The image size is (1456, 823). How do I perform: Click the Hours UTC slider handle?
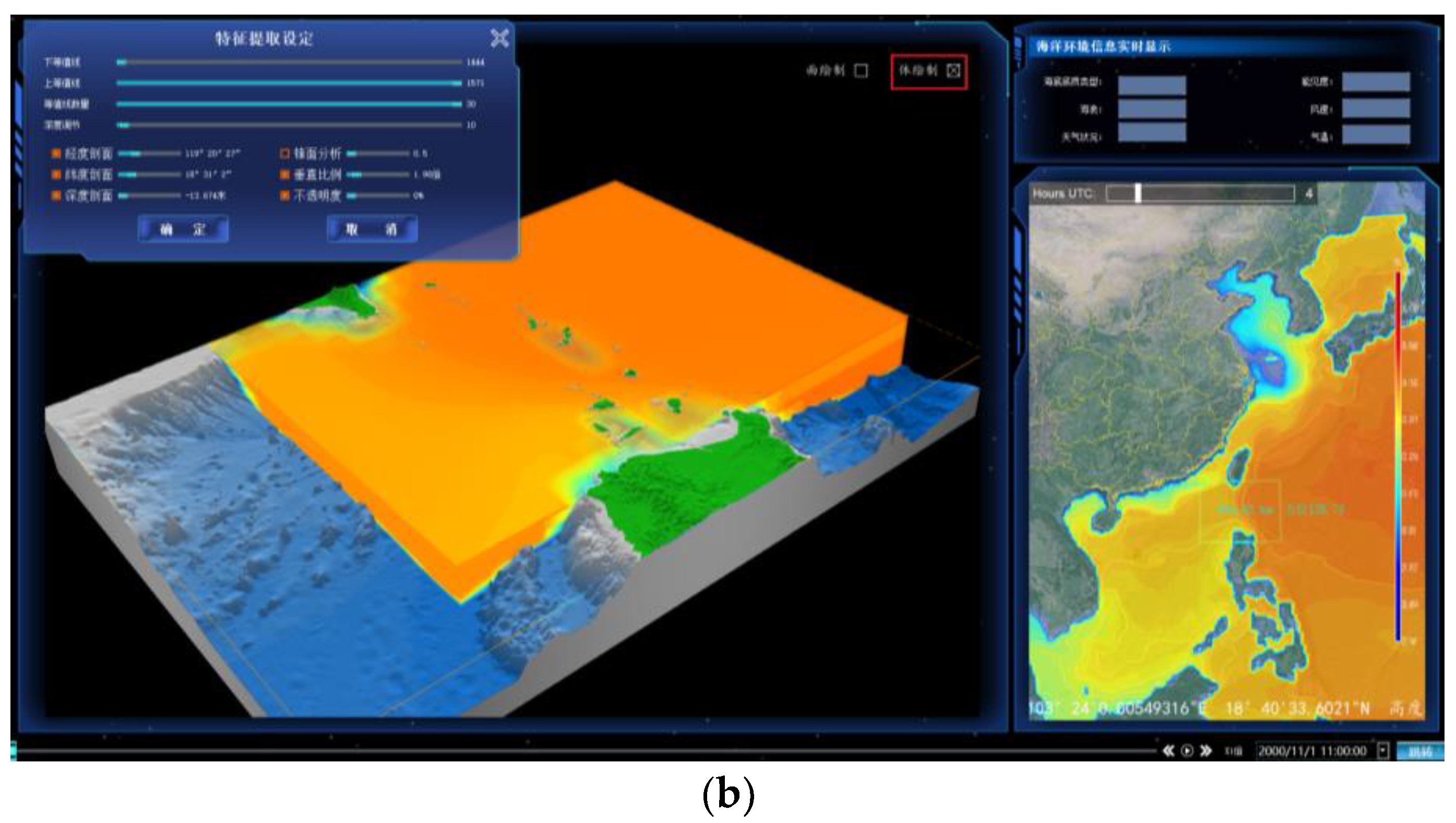[1138, 193]
